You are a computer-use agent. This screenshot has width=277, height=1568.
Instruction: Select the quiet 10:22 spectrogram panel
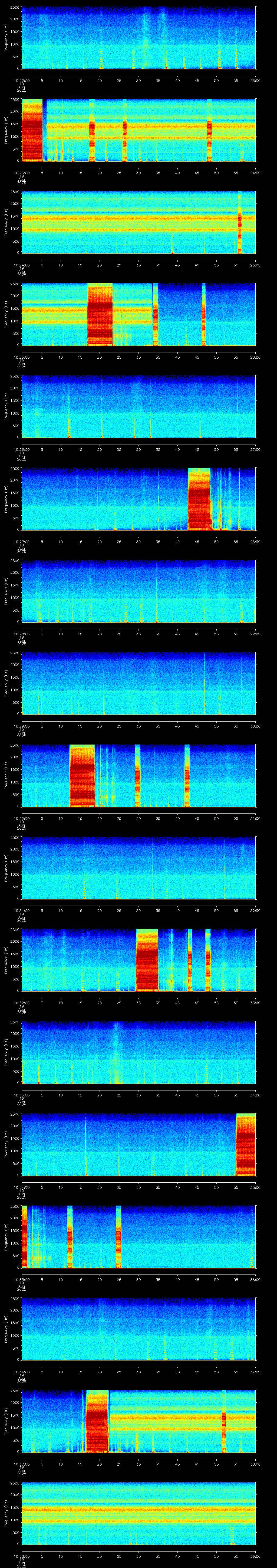(x=138, y=38)
